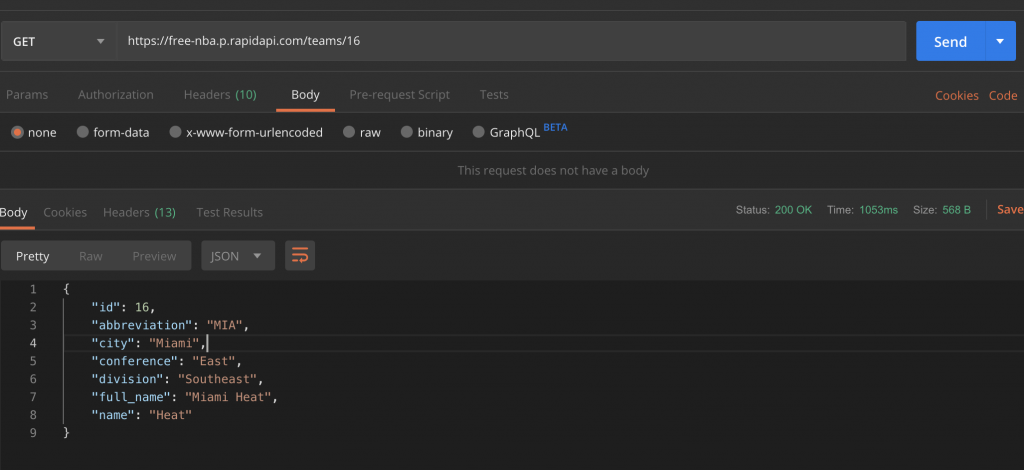Switch to the Params tab
Screen dimensions: 1024x470
27,95
